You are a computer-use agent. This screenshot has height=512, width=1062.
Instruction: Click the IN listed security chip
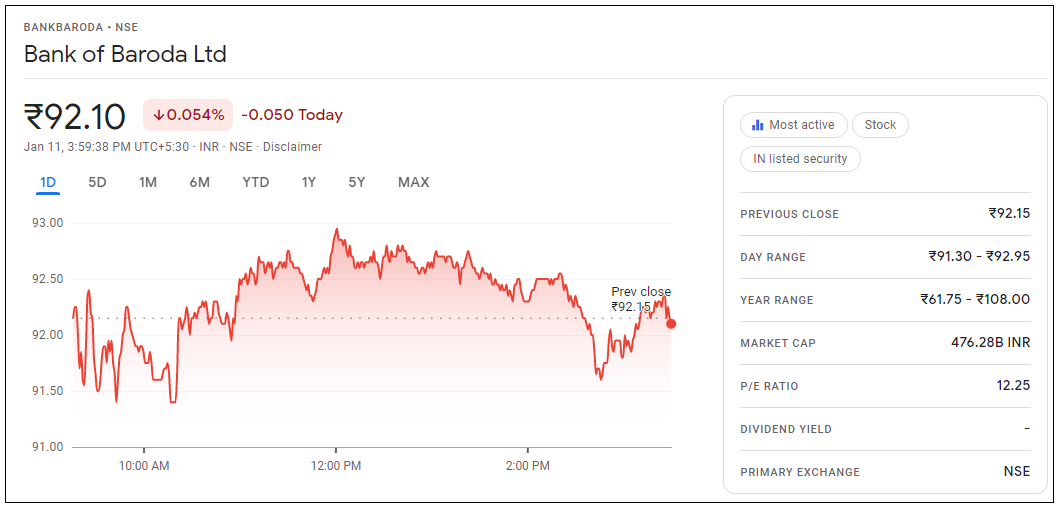coord(800,159)
